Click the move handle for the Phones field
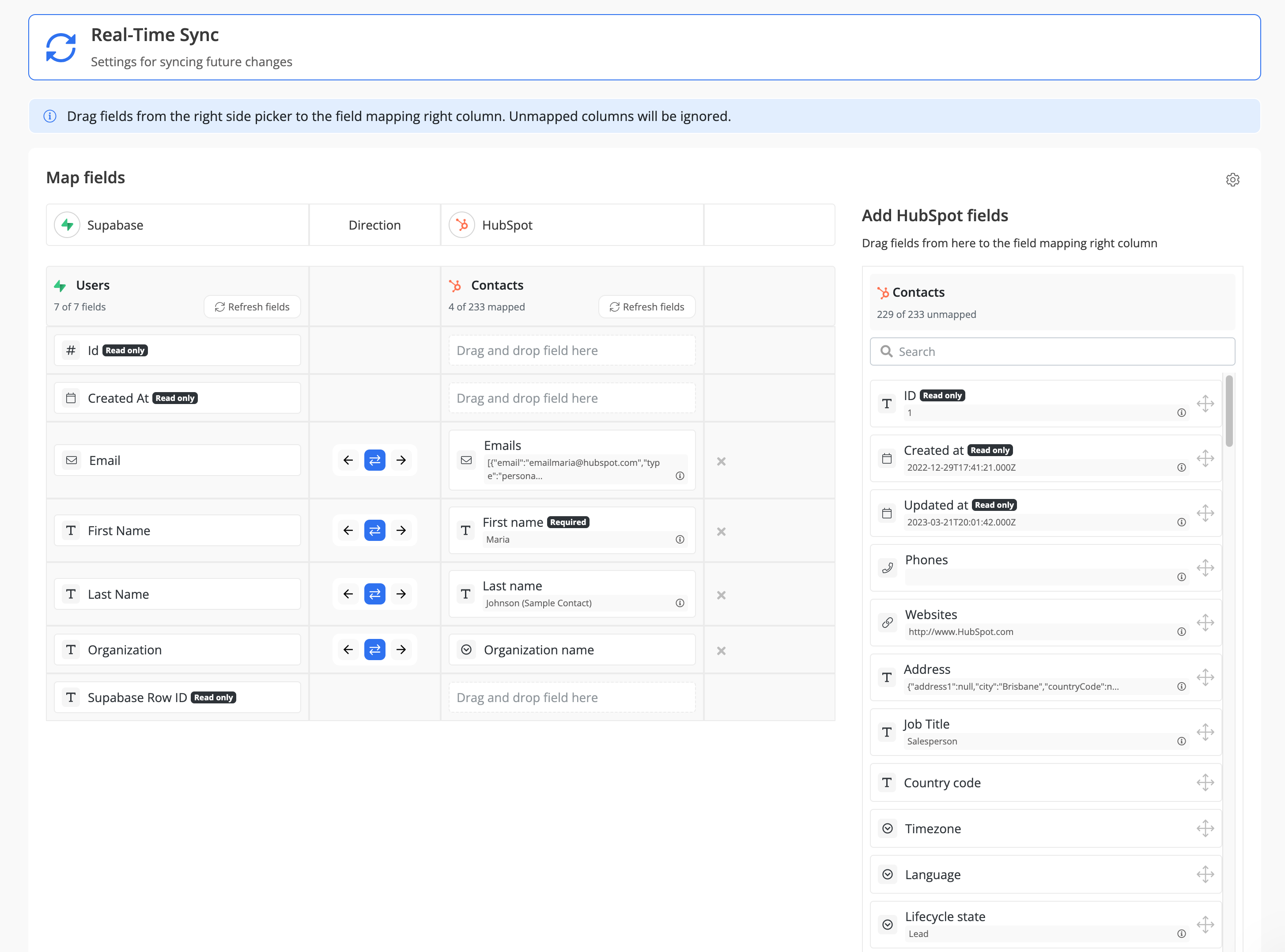Image resolution: width=1285 pixels, height=952 pixels. (x=1205, y=568)
